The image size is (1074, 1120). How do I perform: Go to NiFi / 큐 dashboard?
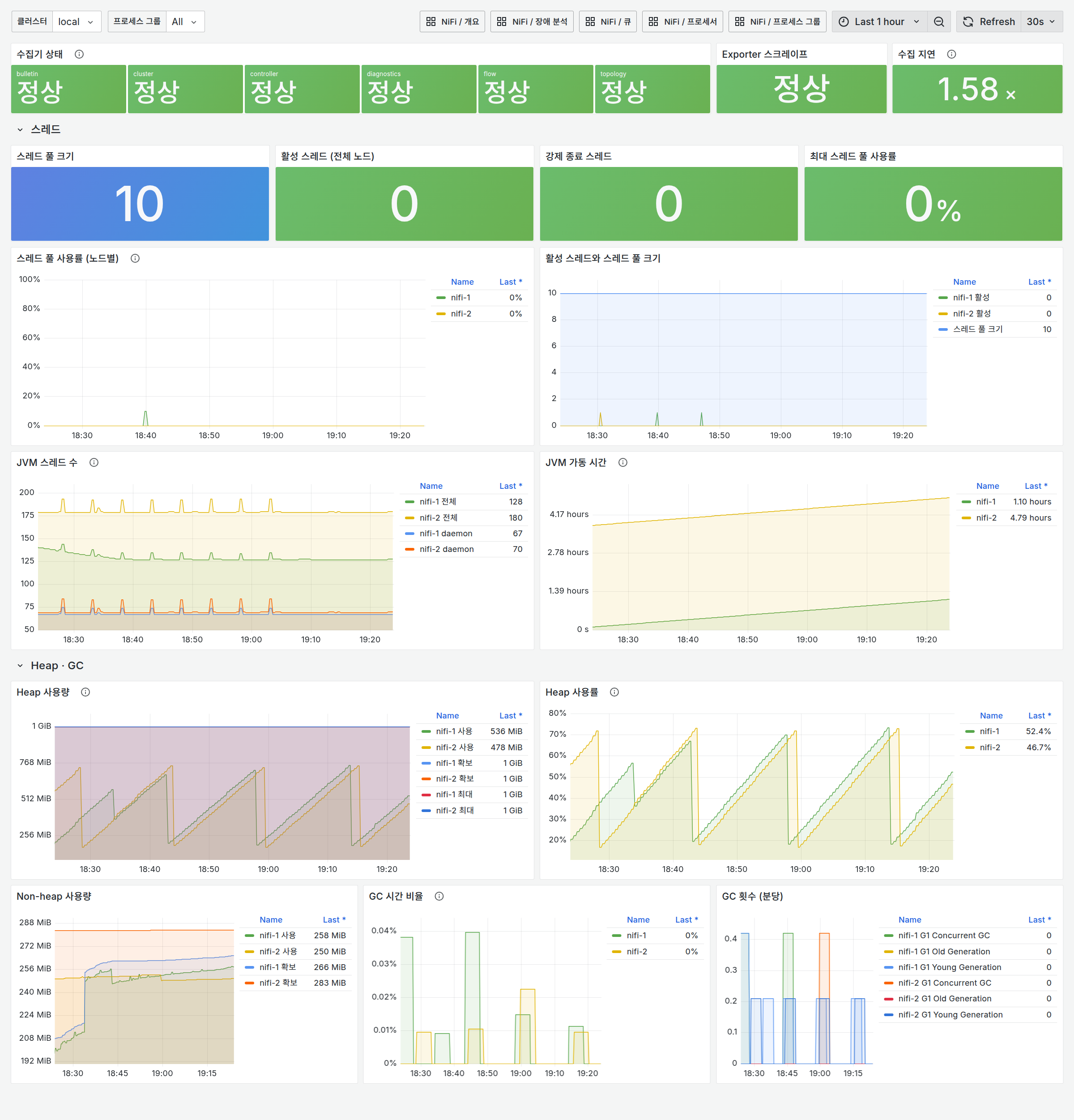coord(608,22)
